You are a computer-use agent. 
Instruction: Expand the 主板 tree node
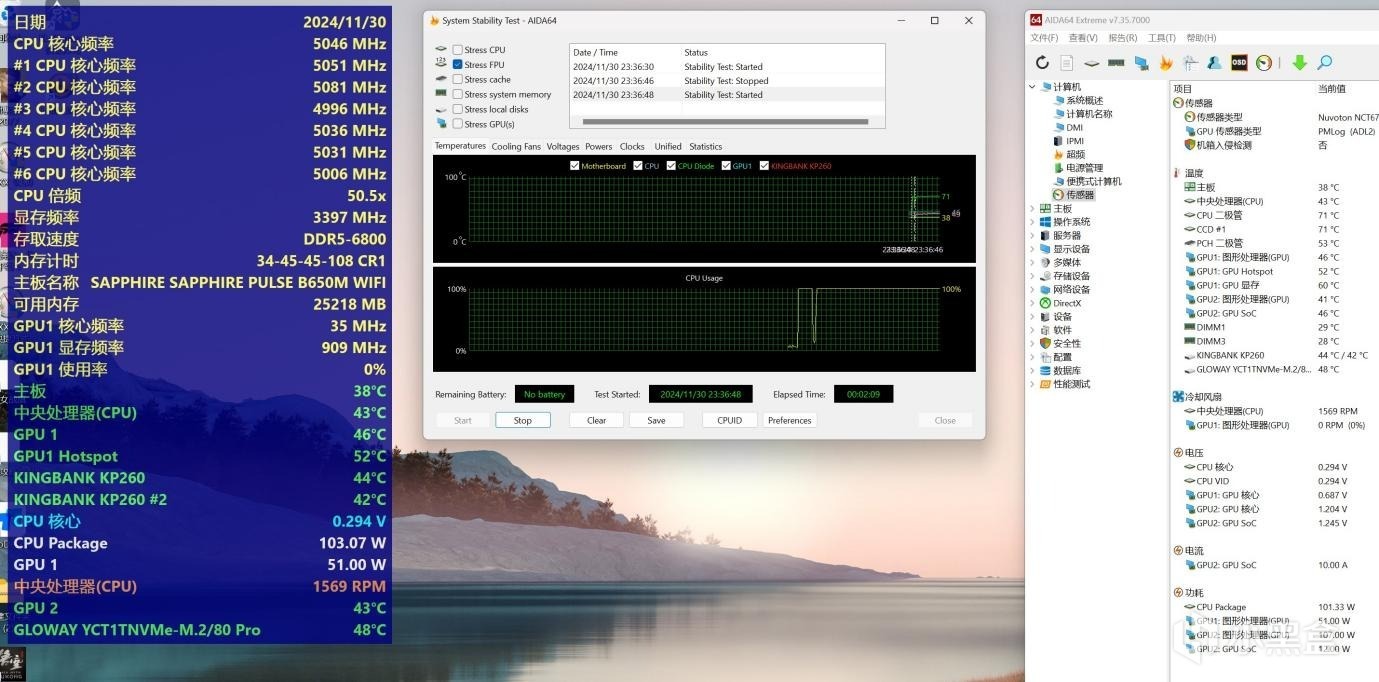point(1033,209)
